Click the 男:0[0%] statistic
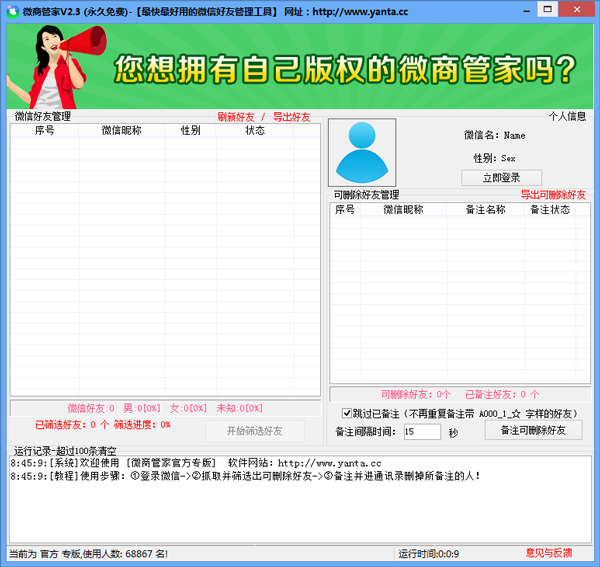 [x=142, y=408]
